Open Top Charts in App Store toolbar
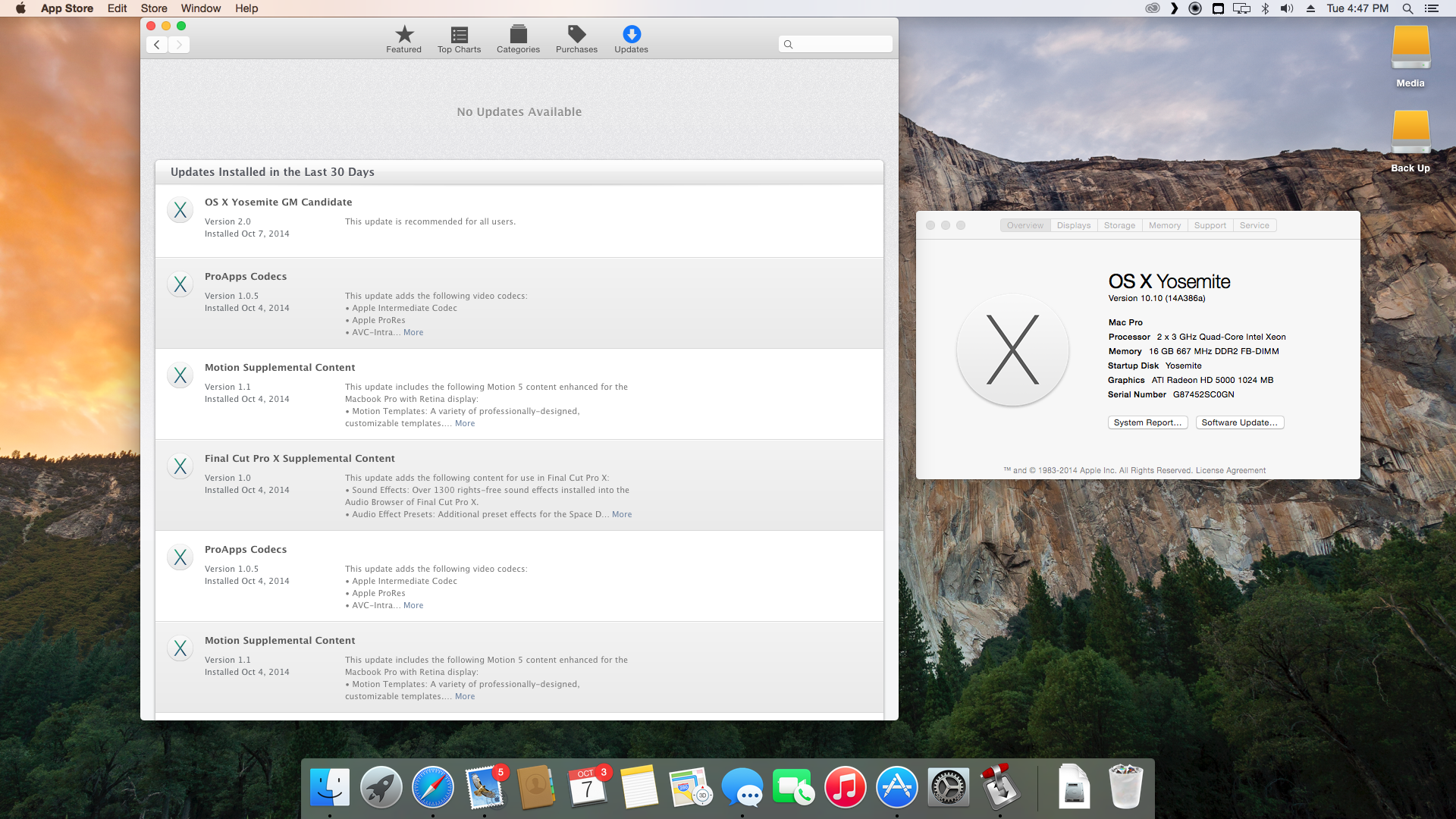The width and height of the screenshot is (1456, 819). (459, 39)
